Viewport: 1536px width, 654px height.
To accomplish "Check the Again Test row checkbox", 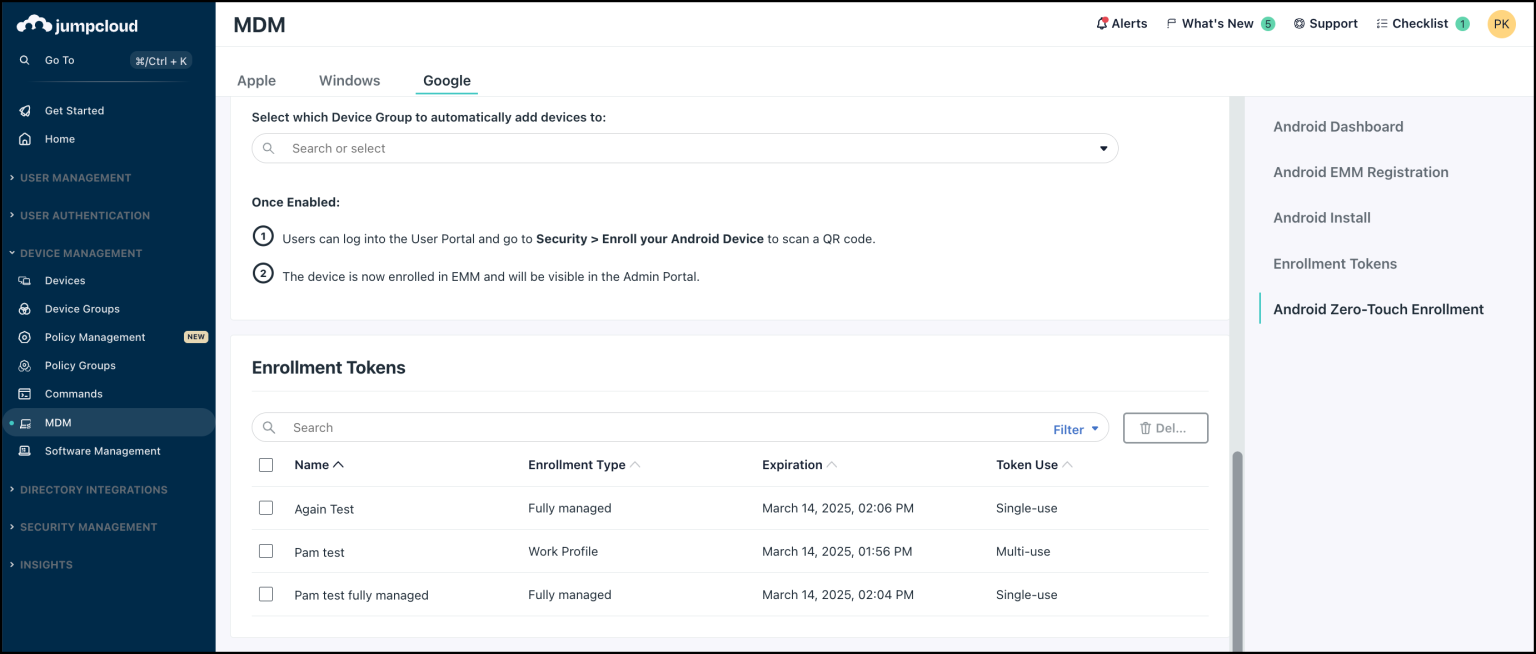I will pos(266,508).
